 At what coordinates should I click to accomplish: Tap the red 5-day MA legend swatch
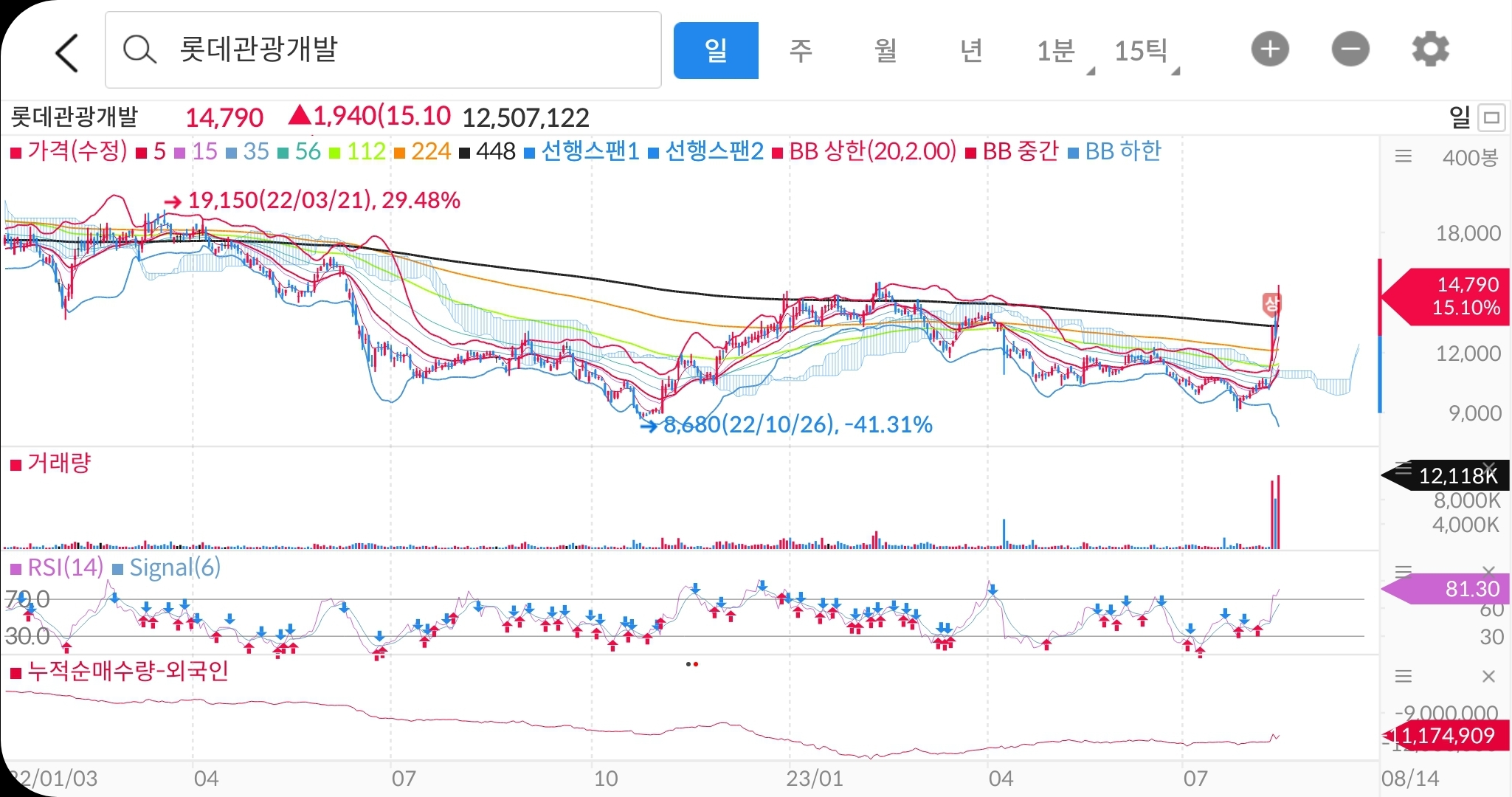(142, 153)
